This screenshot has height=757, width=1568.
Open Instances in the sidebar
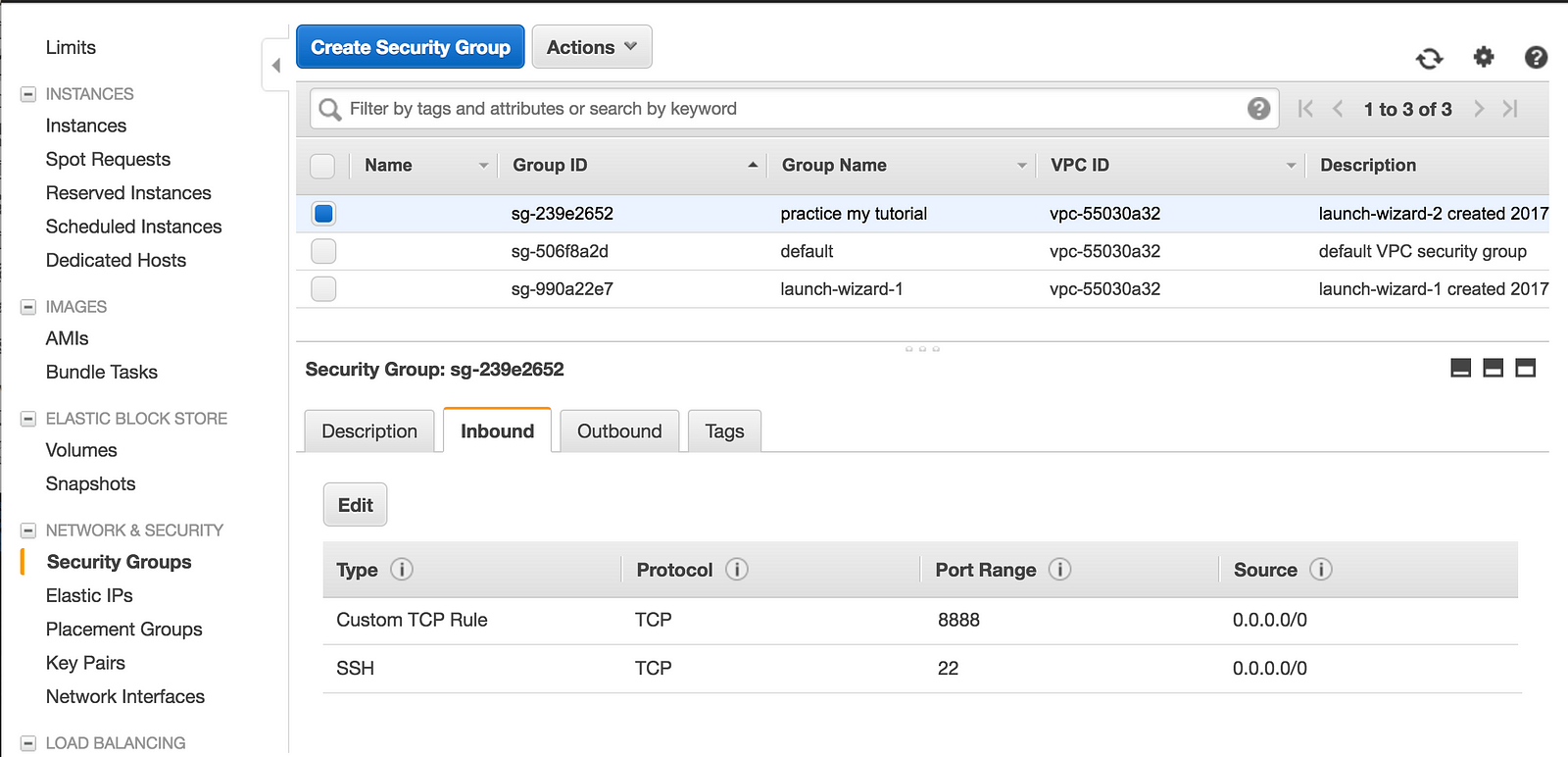click(x=86, y=126)
